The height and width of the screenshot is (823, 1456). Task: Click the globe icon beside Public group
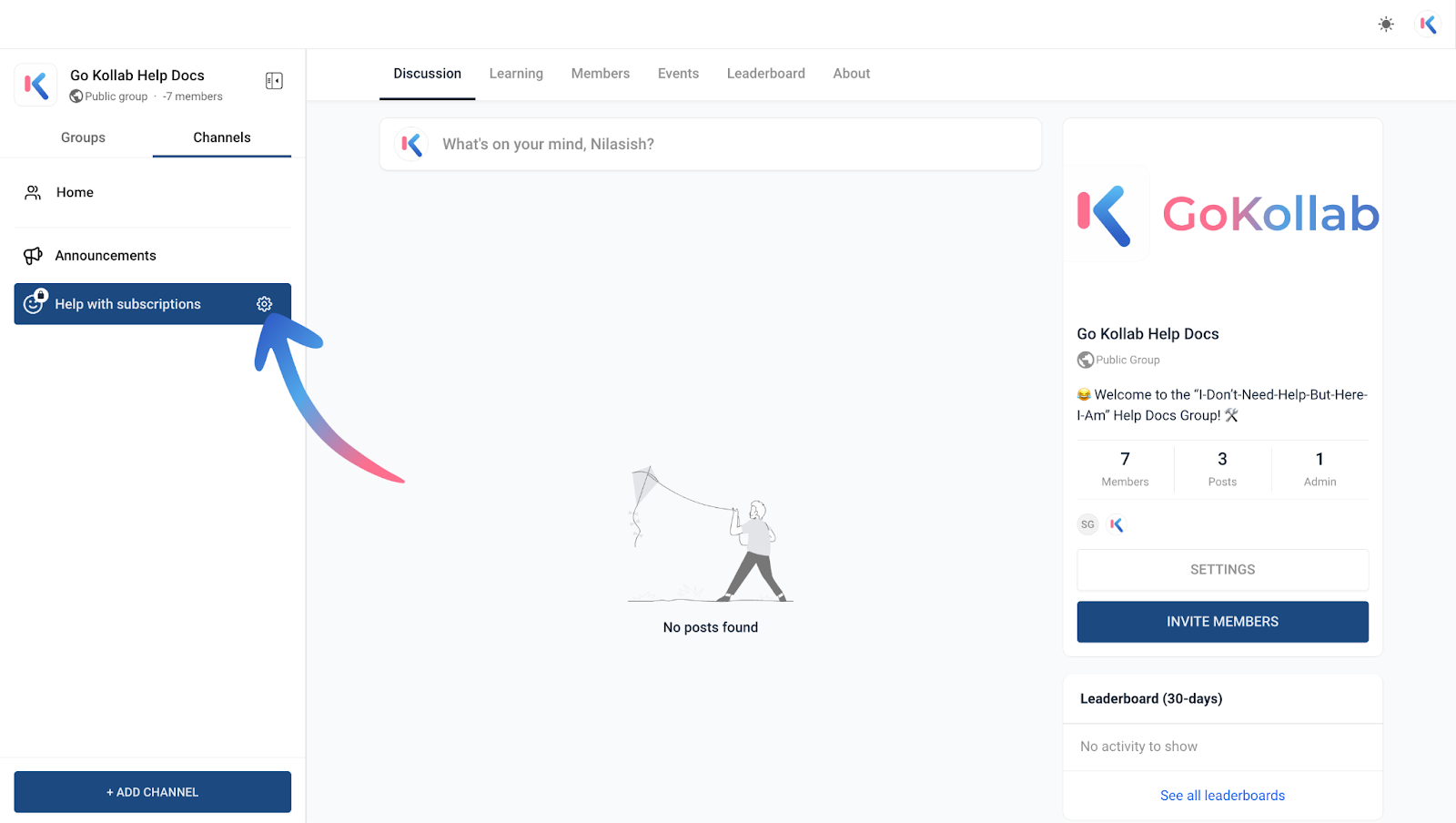click(x=76, y=97)
